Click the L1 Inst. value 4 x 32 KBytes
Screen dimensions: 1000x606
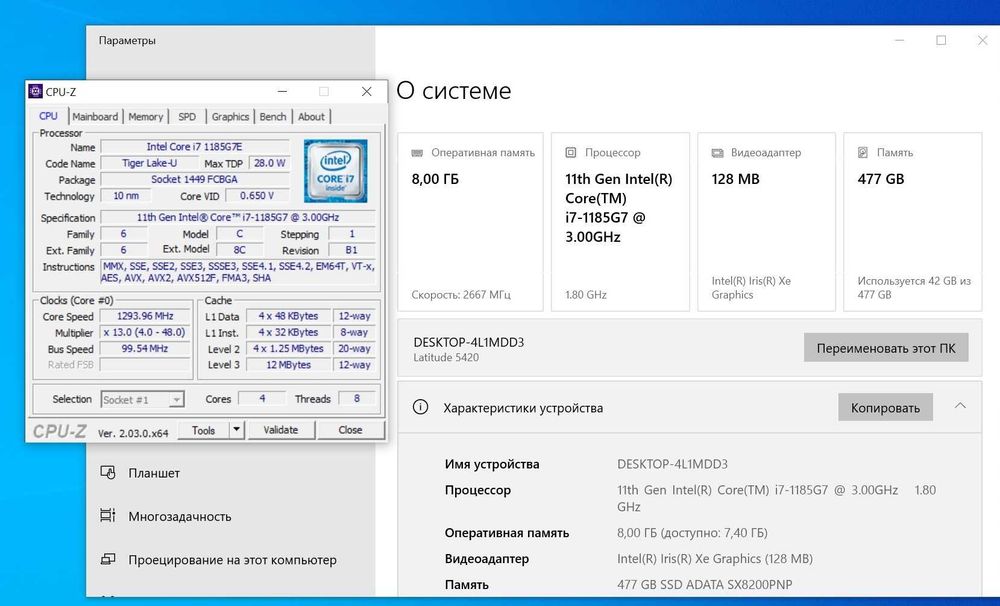[288, 332]
